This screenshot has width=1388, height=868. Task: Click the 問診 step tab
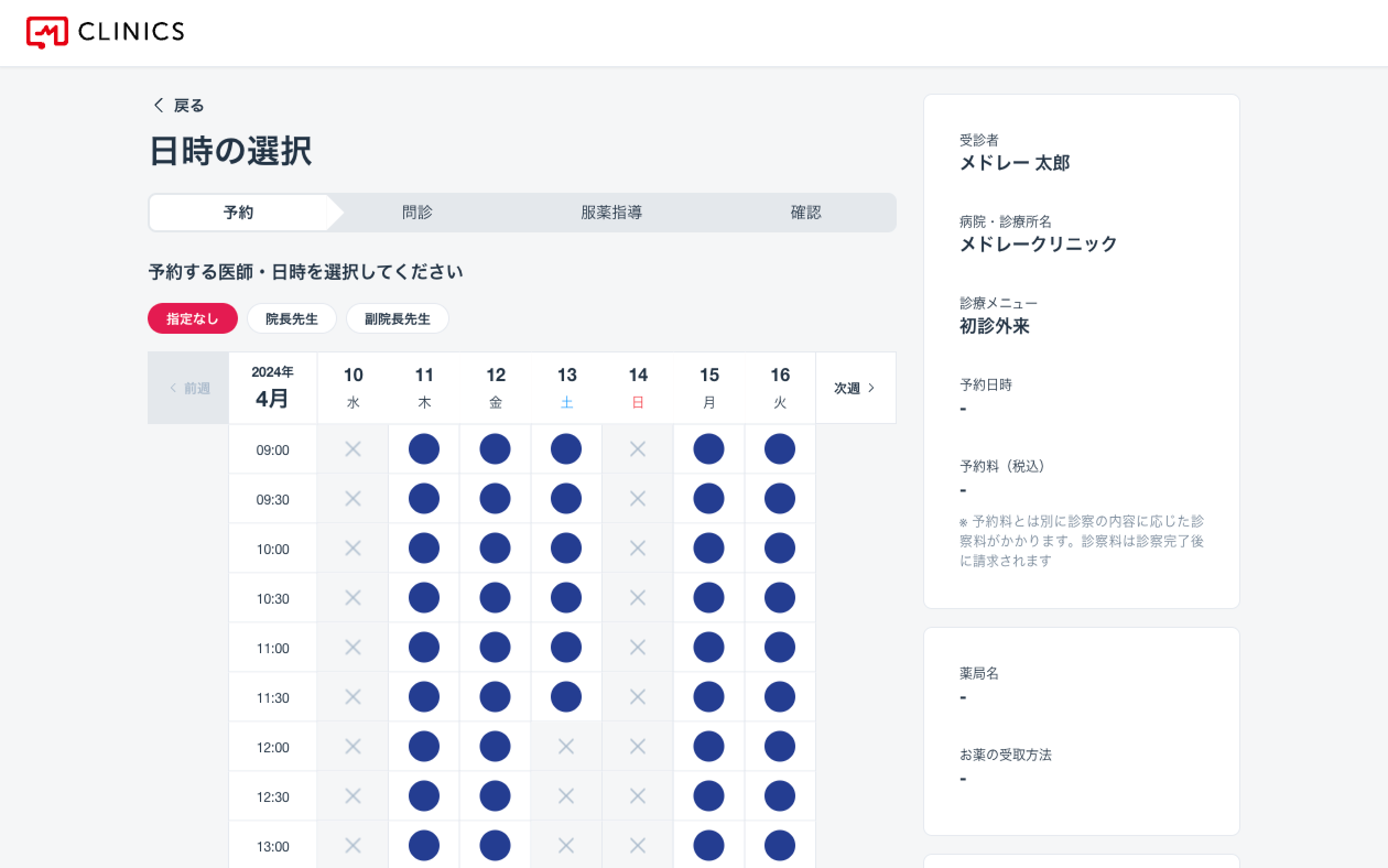coord(418,213)
